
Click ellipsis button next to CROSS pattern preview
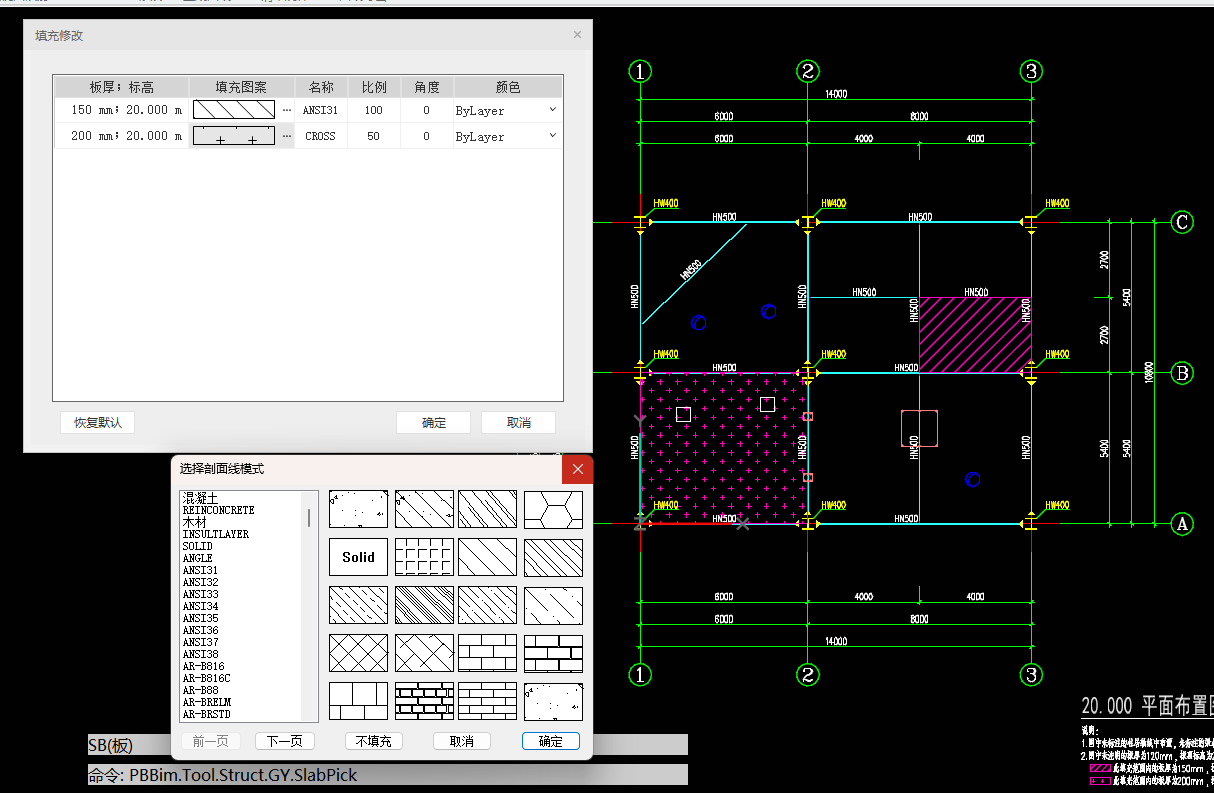pyautogui.click(x=287, y=136)
